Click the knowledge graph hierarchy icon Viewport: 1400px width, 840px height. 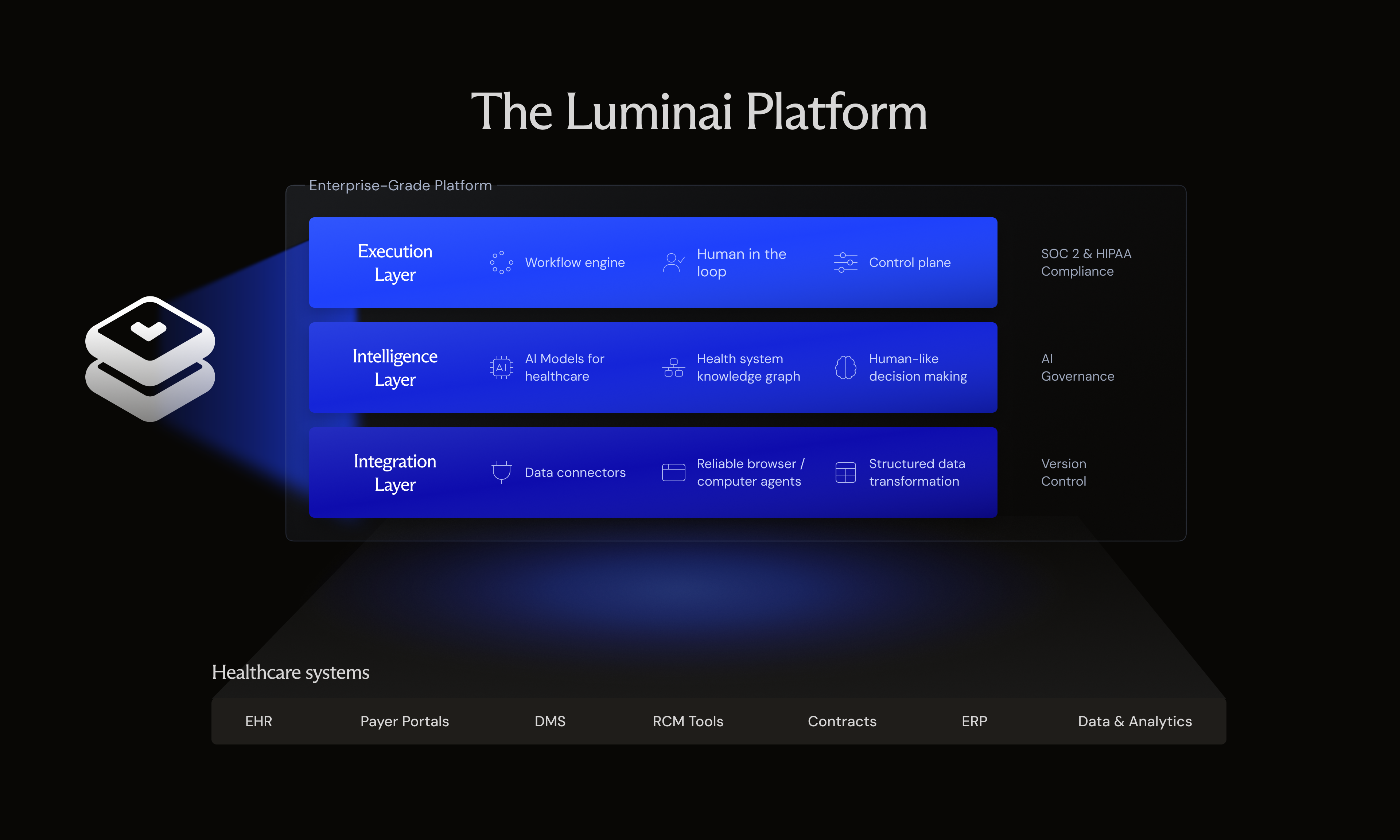click(673, 367)
